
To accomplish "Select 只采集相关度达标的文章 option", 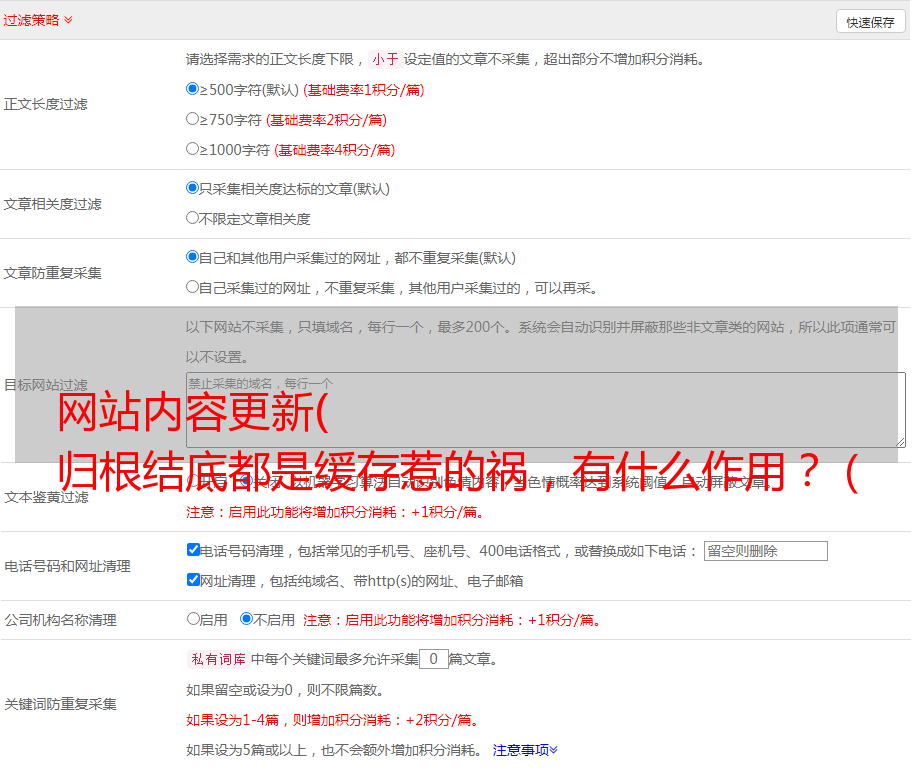I will click(x=193, y=188).
